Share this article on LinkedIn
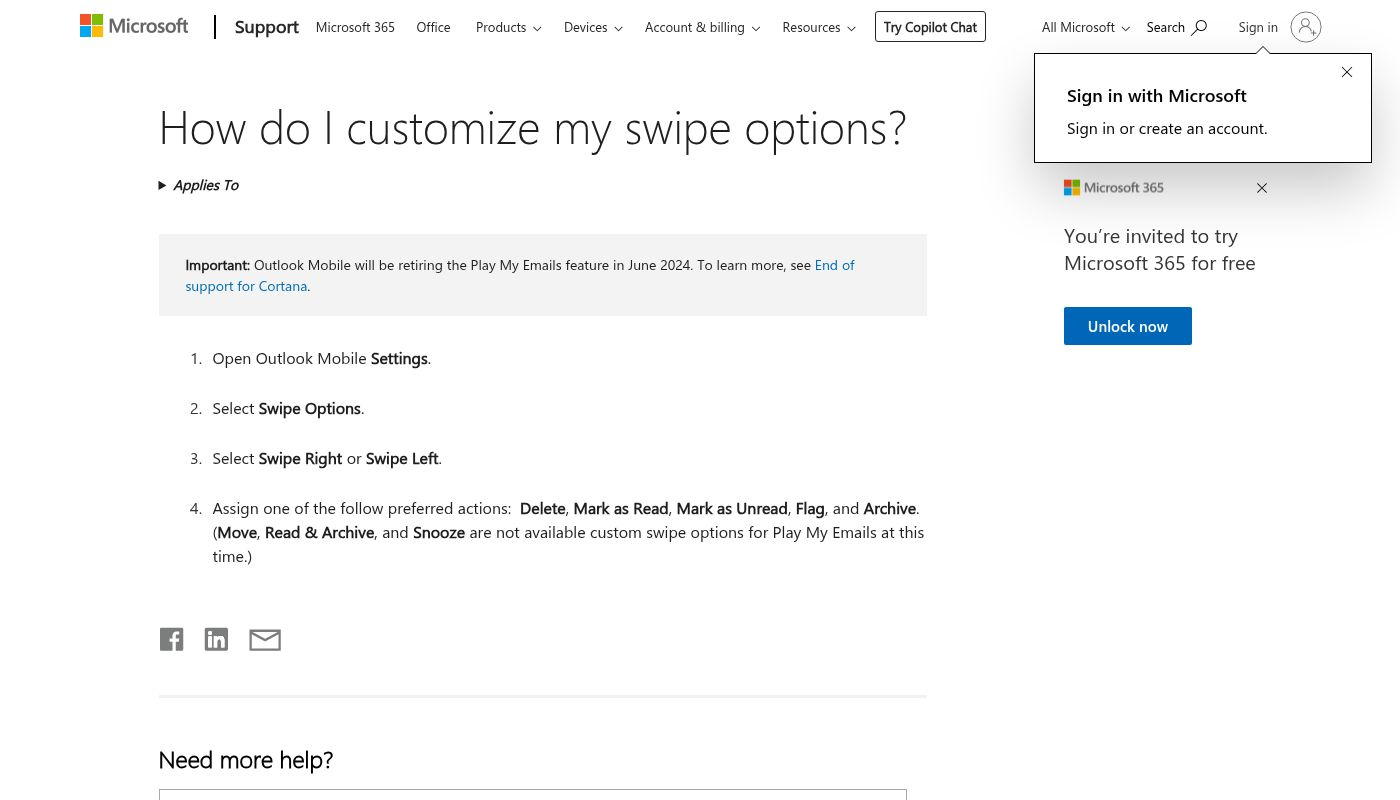1400x800 pixels. [x=216, y=639]
